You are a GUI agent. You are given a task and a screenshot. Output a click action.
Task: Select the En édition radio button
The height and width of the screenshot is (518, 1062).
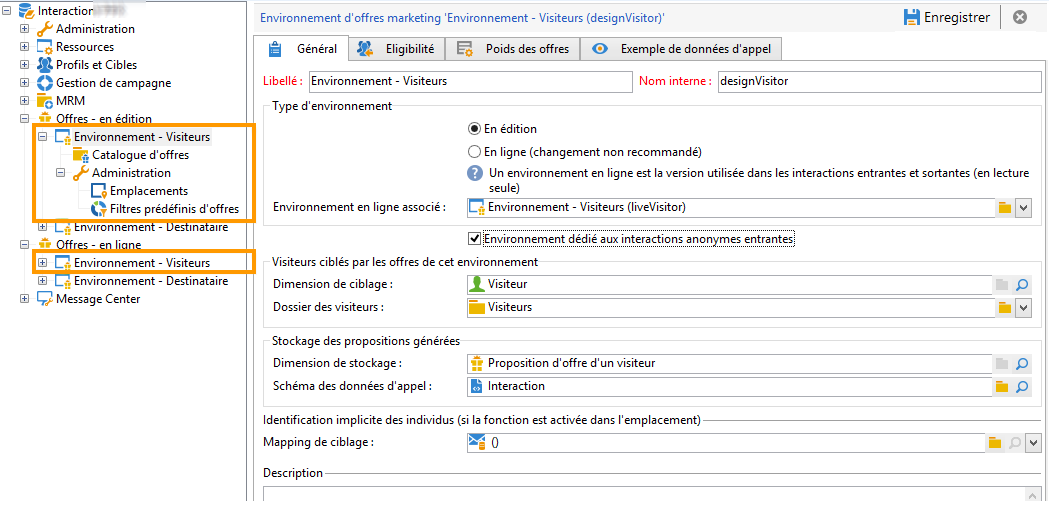pos(474,129)
